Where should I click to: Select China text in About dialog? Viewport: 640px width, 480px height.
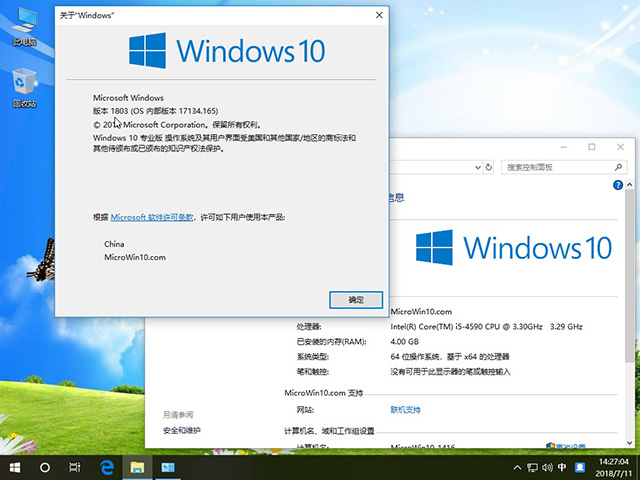[x=114, y=244]
